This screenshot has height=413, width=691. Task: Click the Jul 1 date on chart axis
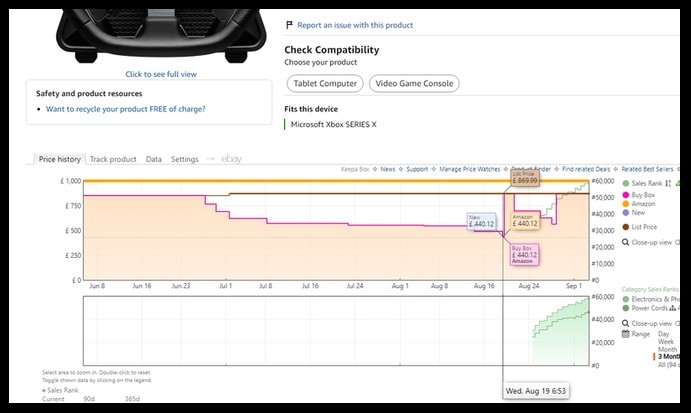coord(225,286)
